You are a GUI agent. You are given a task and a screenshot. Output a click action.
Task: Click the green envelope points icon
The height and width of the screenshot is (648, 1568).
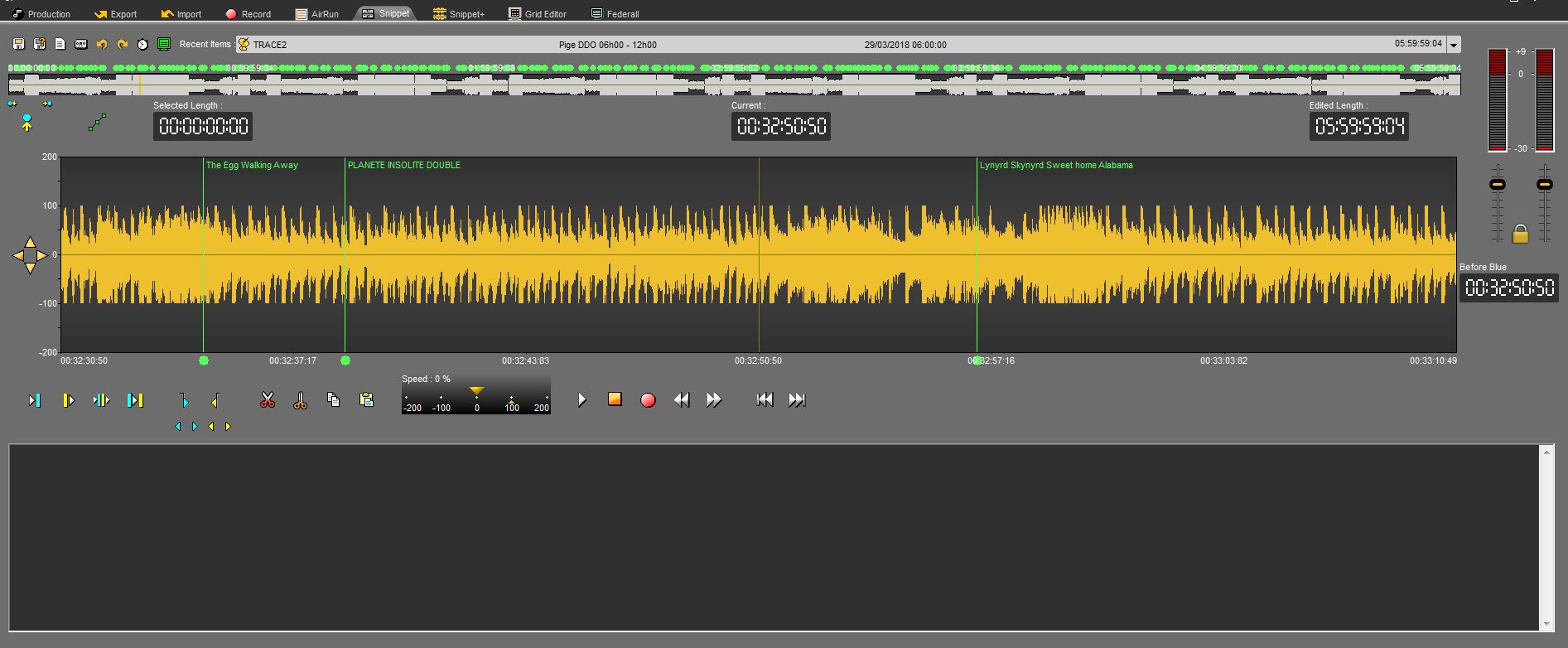[x=97, y=123]
